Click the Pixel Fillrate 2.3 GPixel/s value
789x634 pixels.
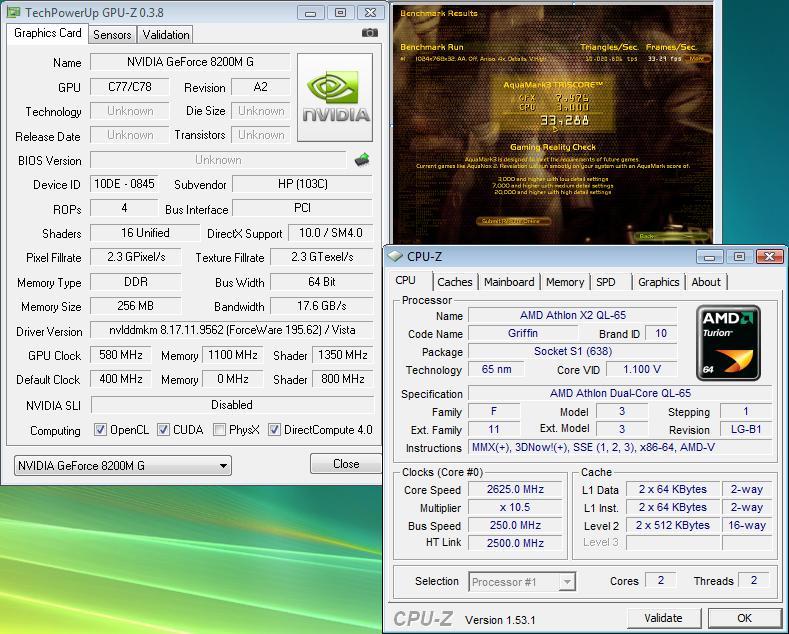pyautogui.click(x=135, y=257)
